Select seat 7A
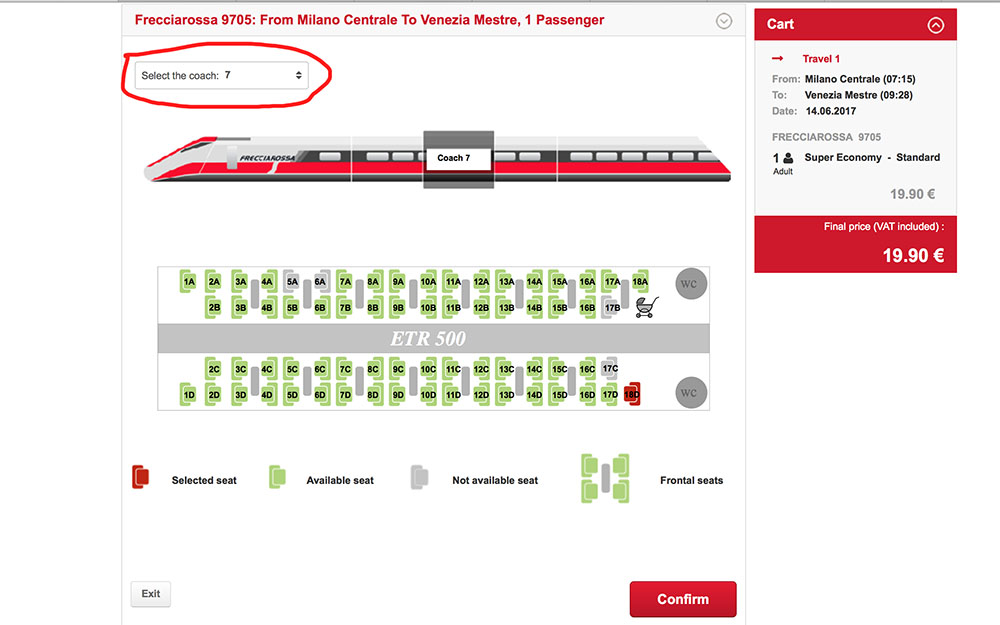 (345, 281)
